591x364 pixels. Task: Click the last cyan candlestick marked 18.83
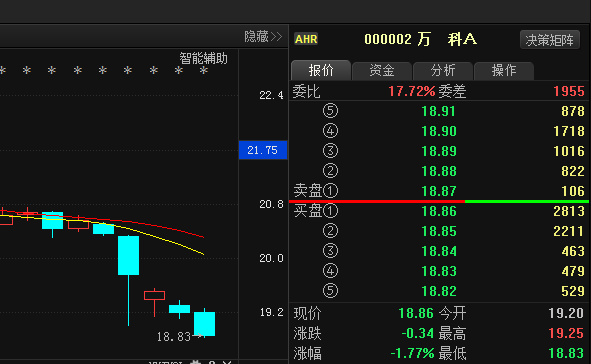205,324
